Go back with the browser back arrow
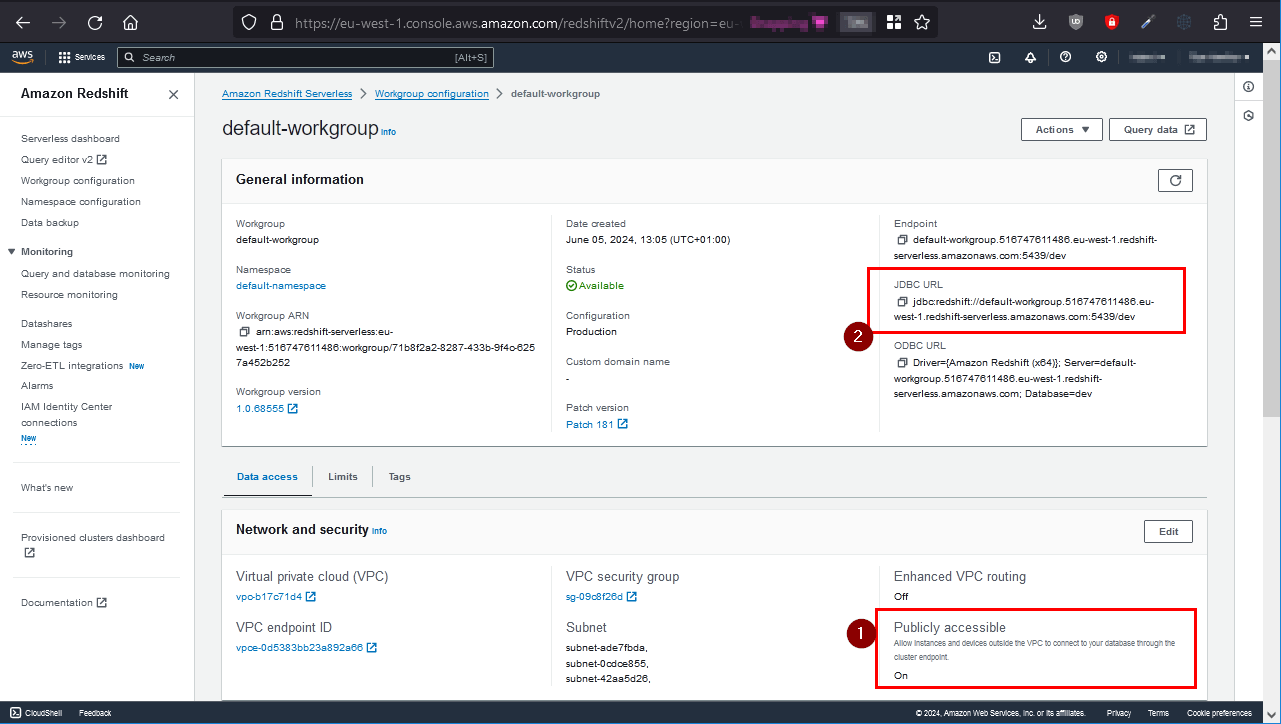 pos(22,22)
